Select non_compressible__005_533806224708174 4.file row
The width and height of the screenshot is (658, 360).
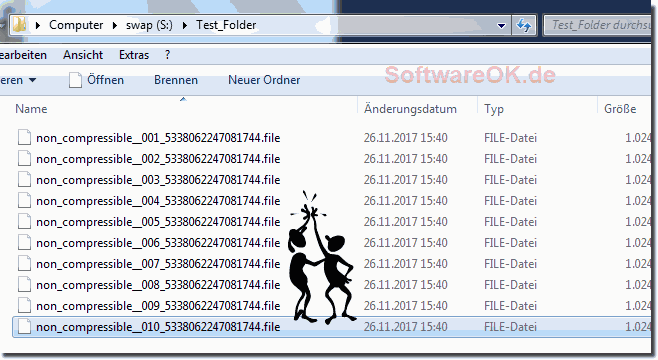(332, 222)
